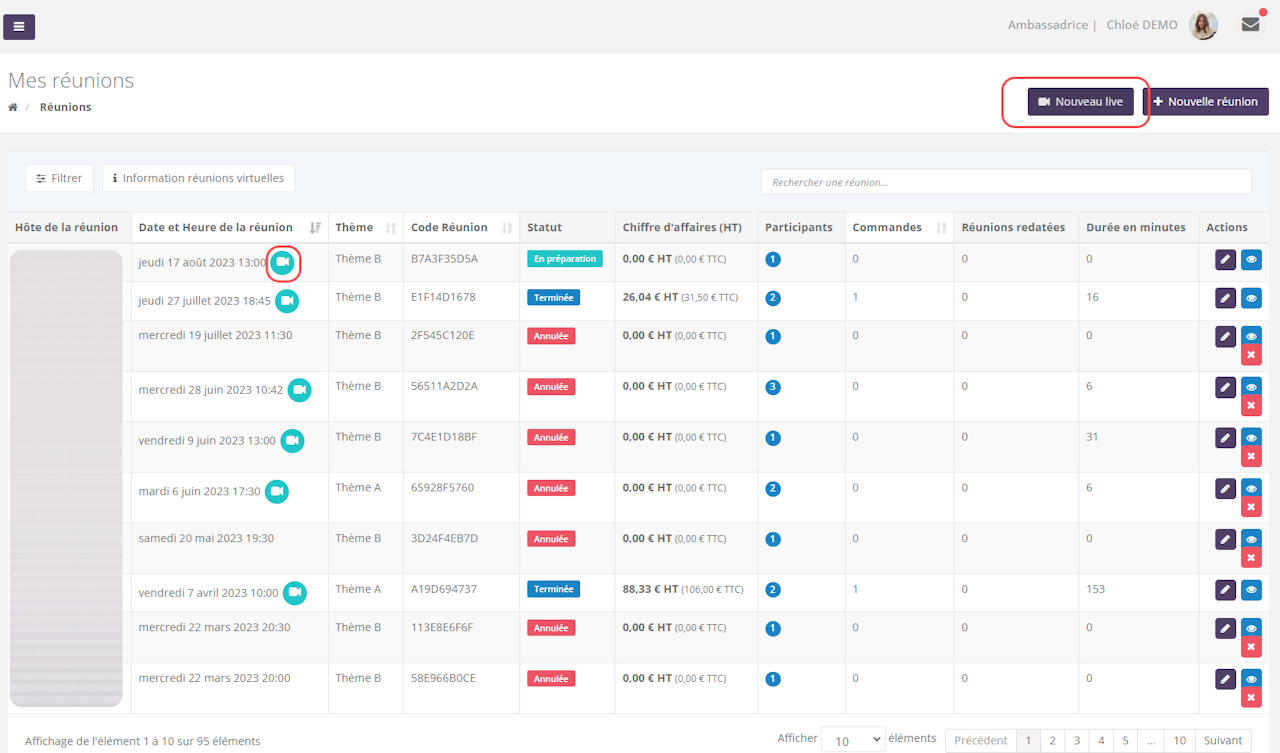
Task: Click video icon for 7 avril meeting
Action: [294, 593]
